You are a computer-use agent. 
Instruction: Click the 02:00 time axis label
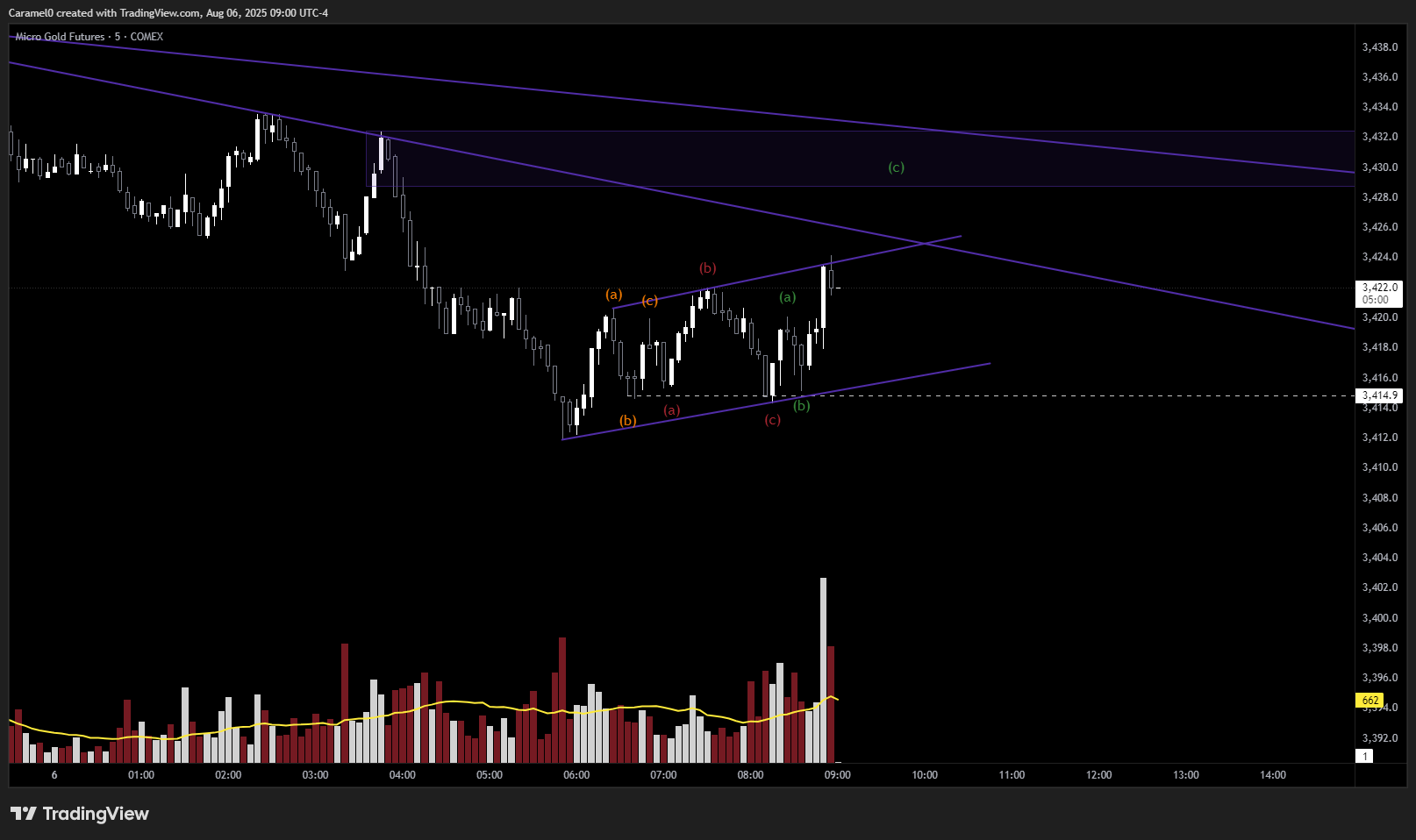pyautogui.click(x=228, y=775)
